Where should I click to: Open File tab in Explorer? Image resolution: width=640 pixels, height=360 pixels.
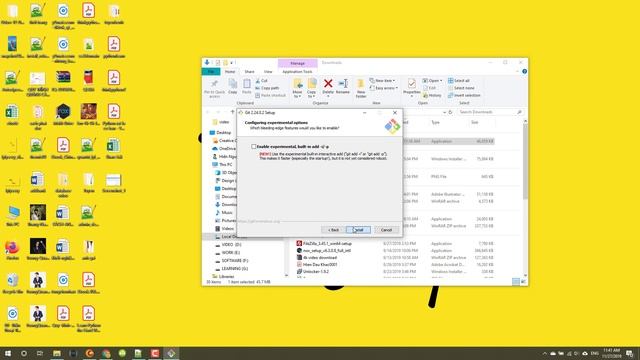click(211, 71)
